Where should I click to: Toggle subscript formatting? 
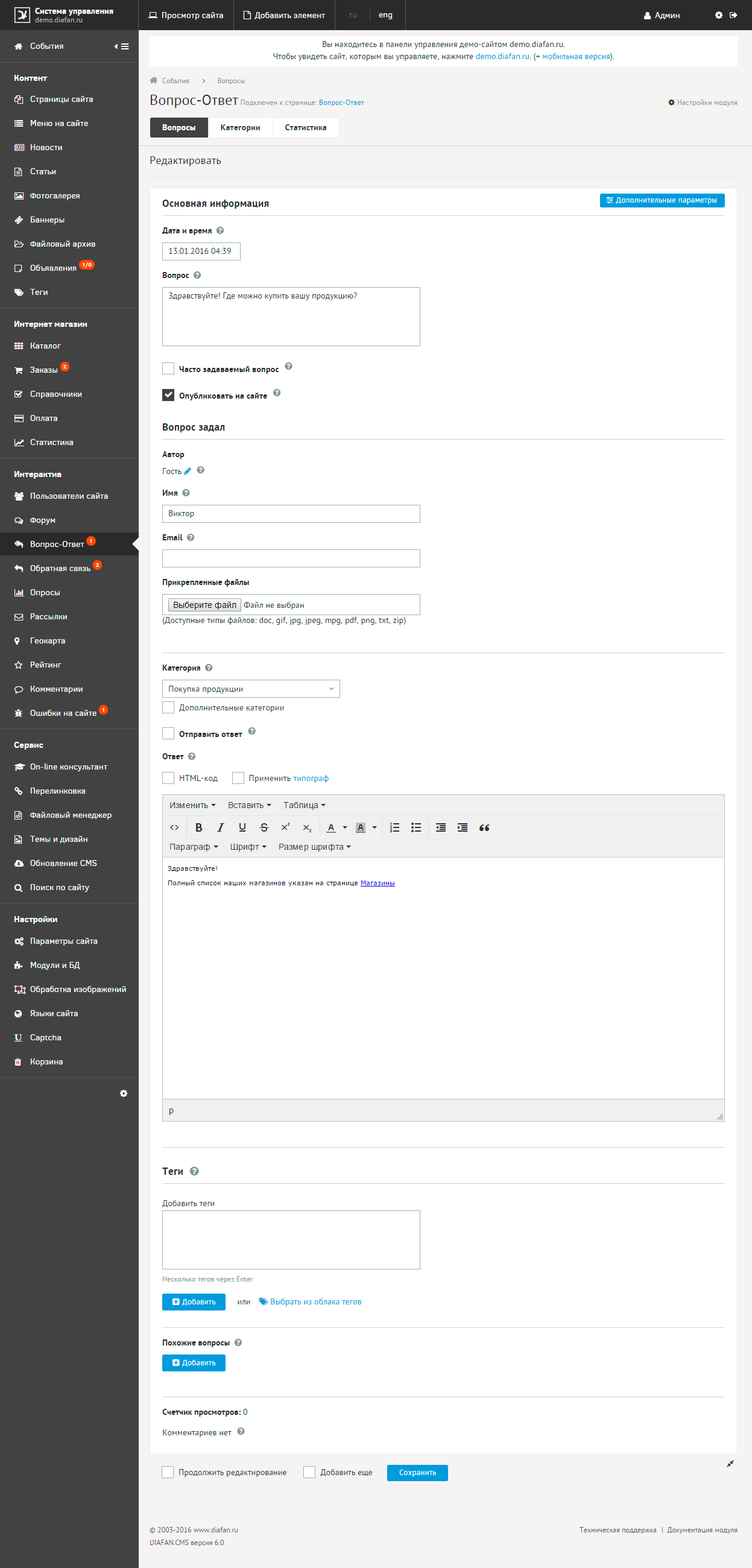click(x=307, y=827)
